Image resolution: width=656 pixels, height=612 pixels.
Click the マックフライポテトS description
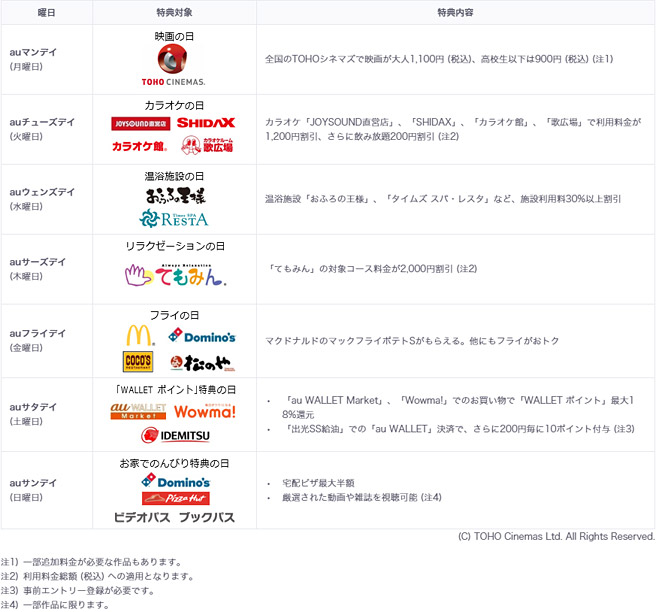tap(412, 341)
